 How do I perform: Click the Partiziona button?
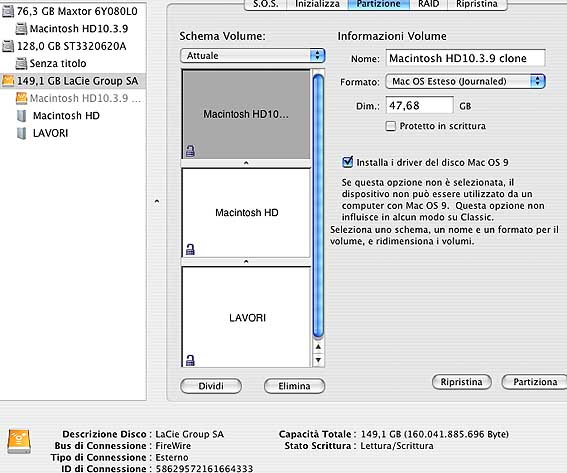click(x=535, y=382)
